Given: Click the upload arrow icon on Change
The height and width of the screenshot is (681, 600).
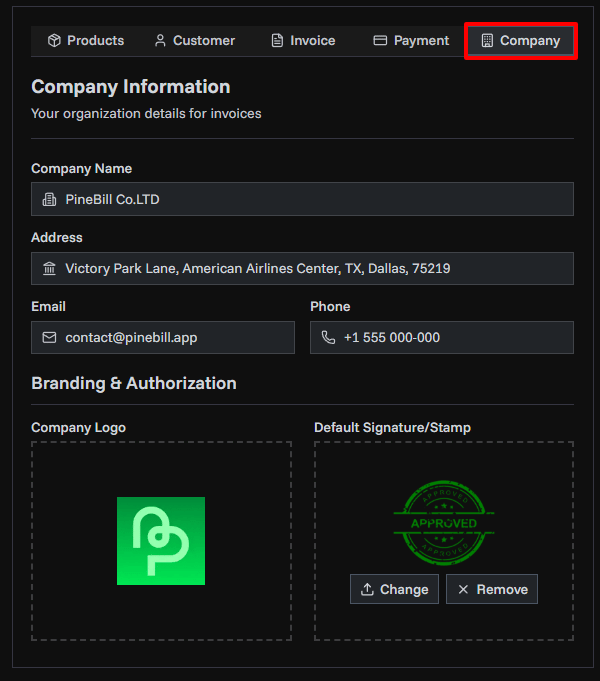Looking at the screenshot, I should tap(367, 589).
